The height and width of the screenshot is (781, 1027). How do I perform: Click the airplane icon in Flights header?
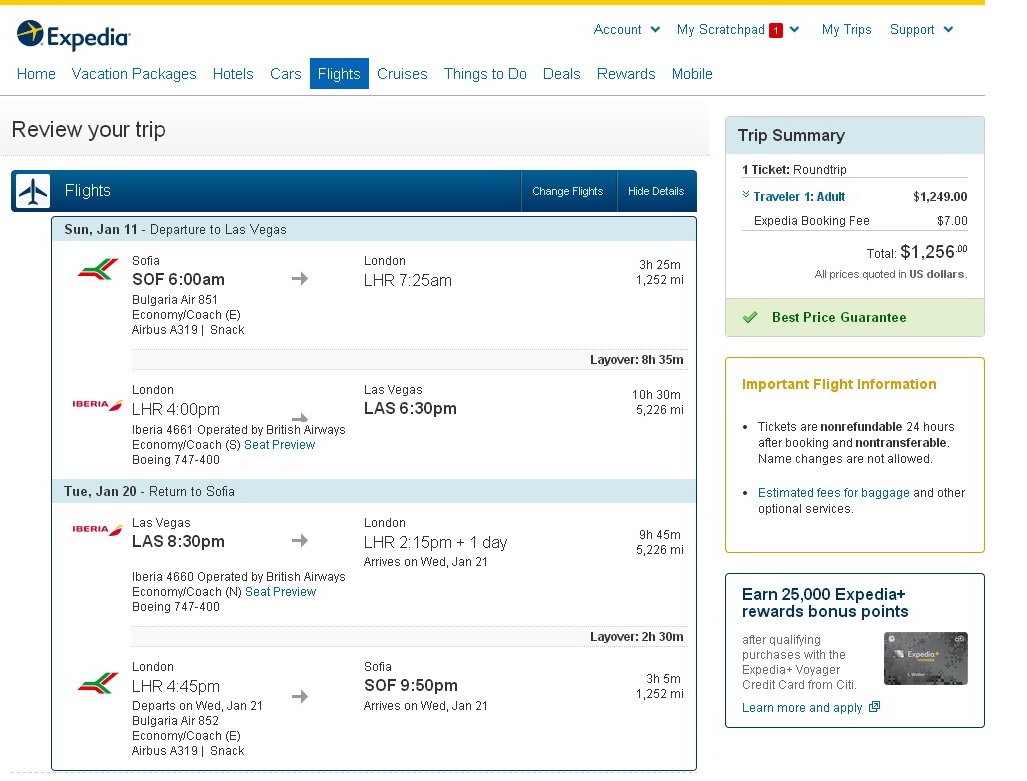(x=33, y=191)
